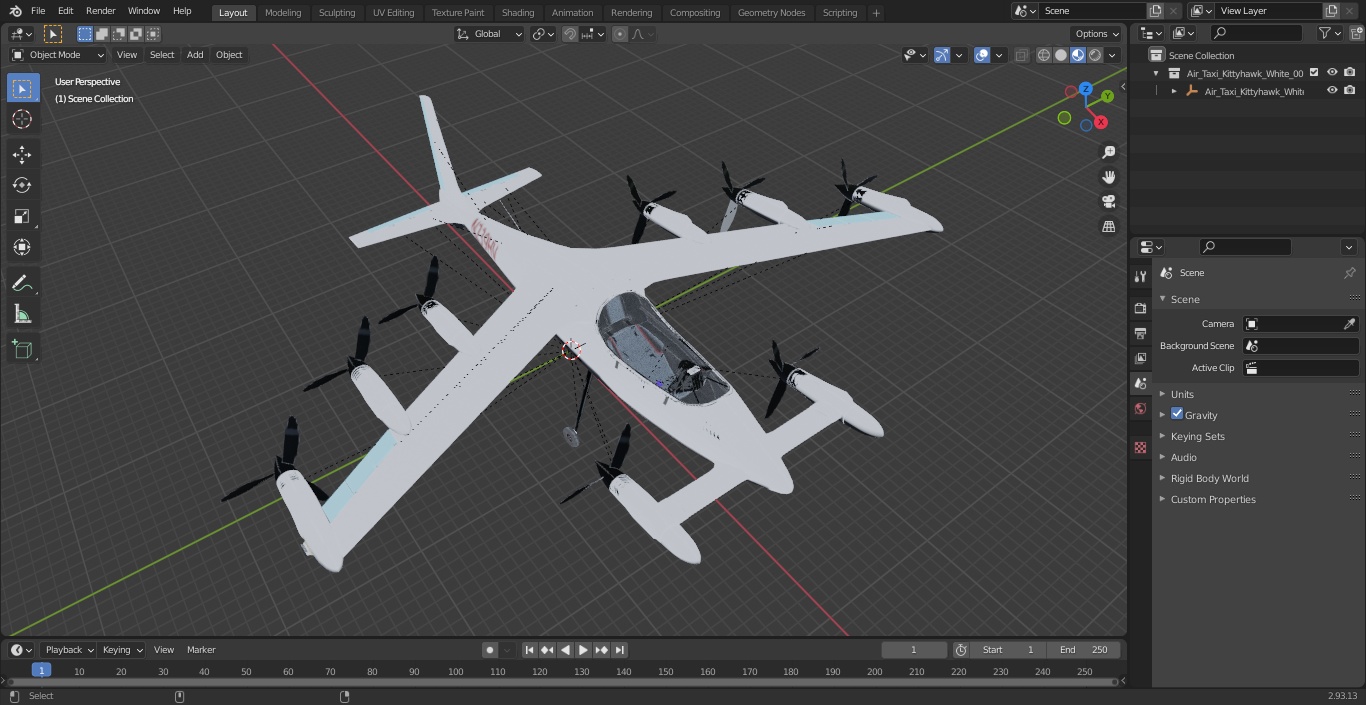The height and width of the screenshot is (705, 1366).
Task: Click the End frame value field
Action: [1085, 650]
